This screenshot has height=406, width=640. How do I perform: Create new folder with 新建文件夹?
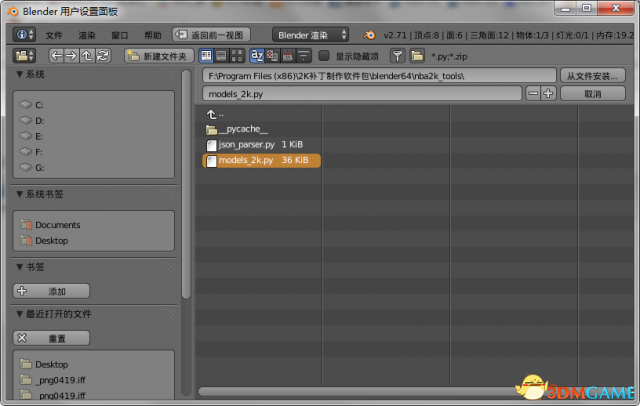pos(159,56)
